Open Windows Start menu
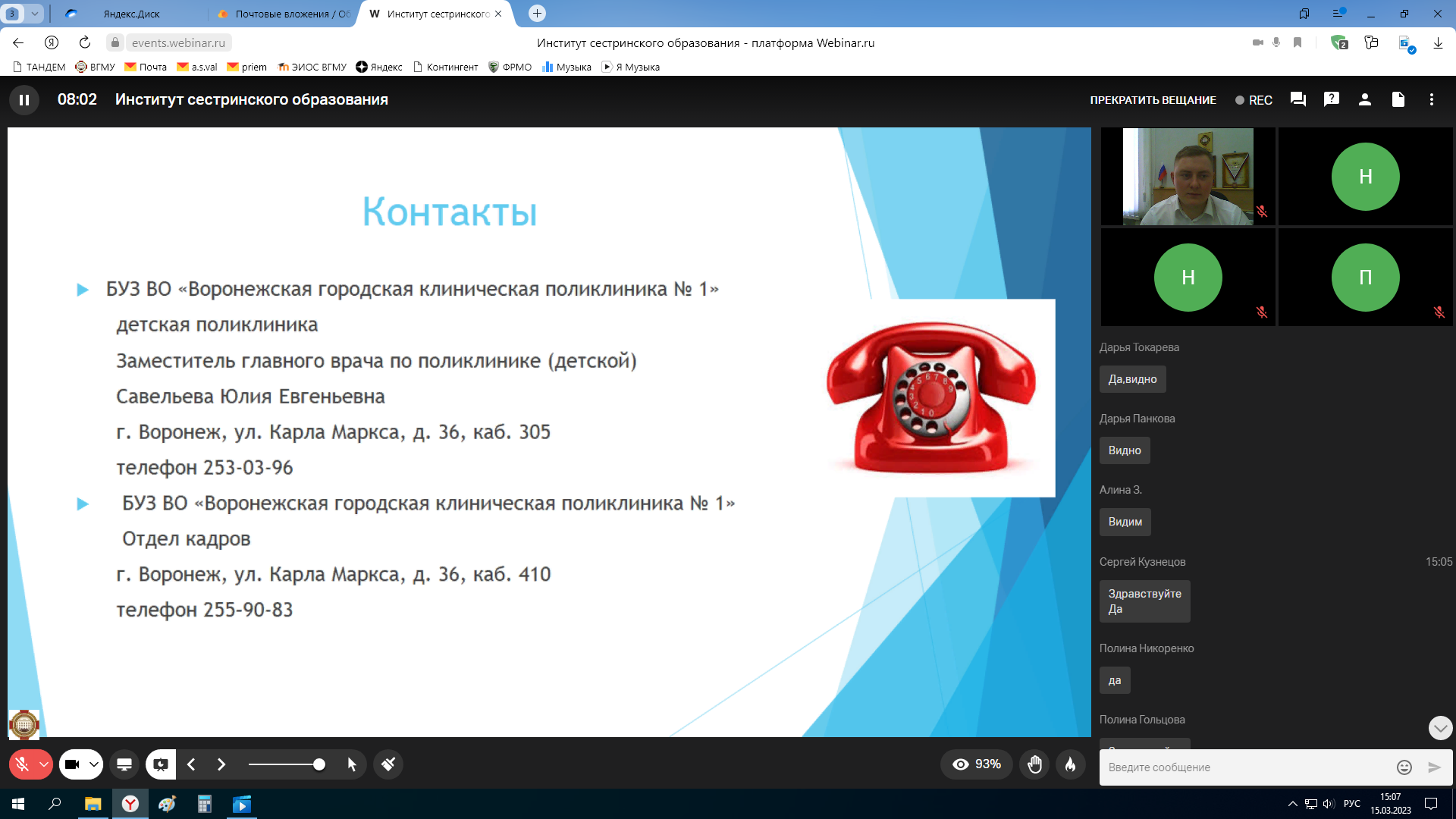Viewport: 1456px width, 819px height. 18,805
